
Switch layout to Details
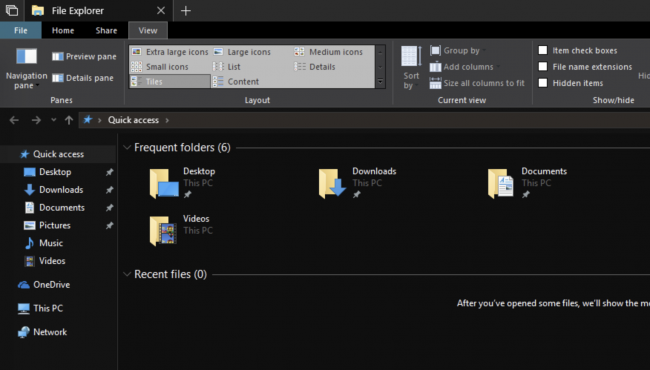tap(315, 67)
